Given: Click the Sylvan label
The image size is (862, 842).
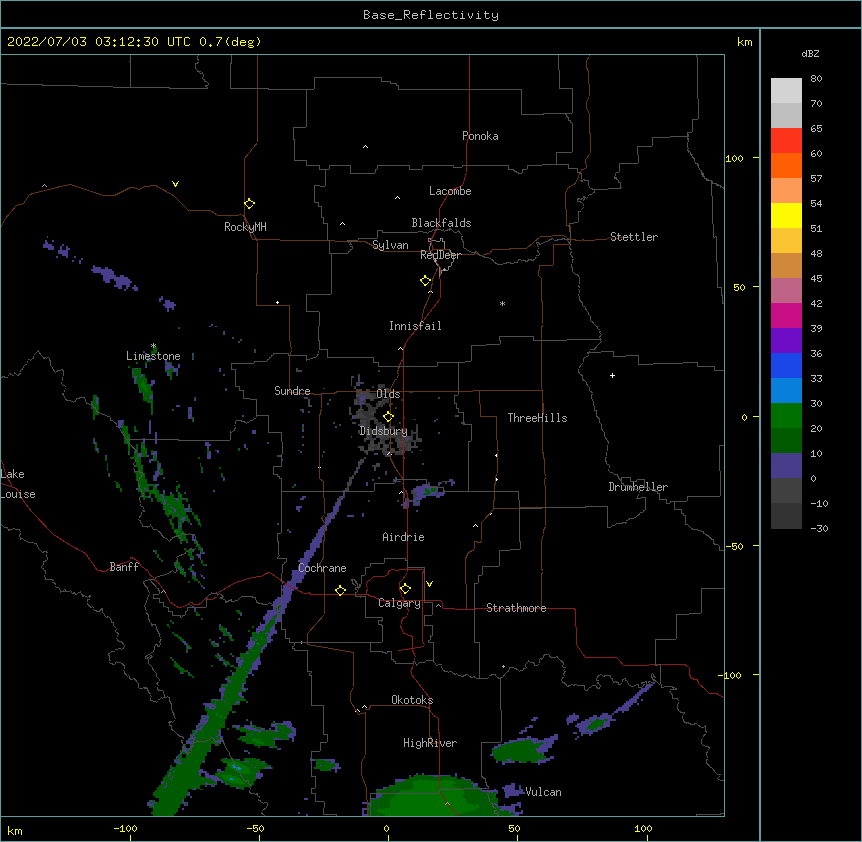Looking at the screenshot, I should point(390,245).
